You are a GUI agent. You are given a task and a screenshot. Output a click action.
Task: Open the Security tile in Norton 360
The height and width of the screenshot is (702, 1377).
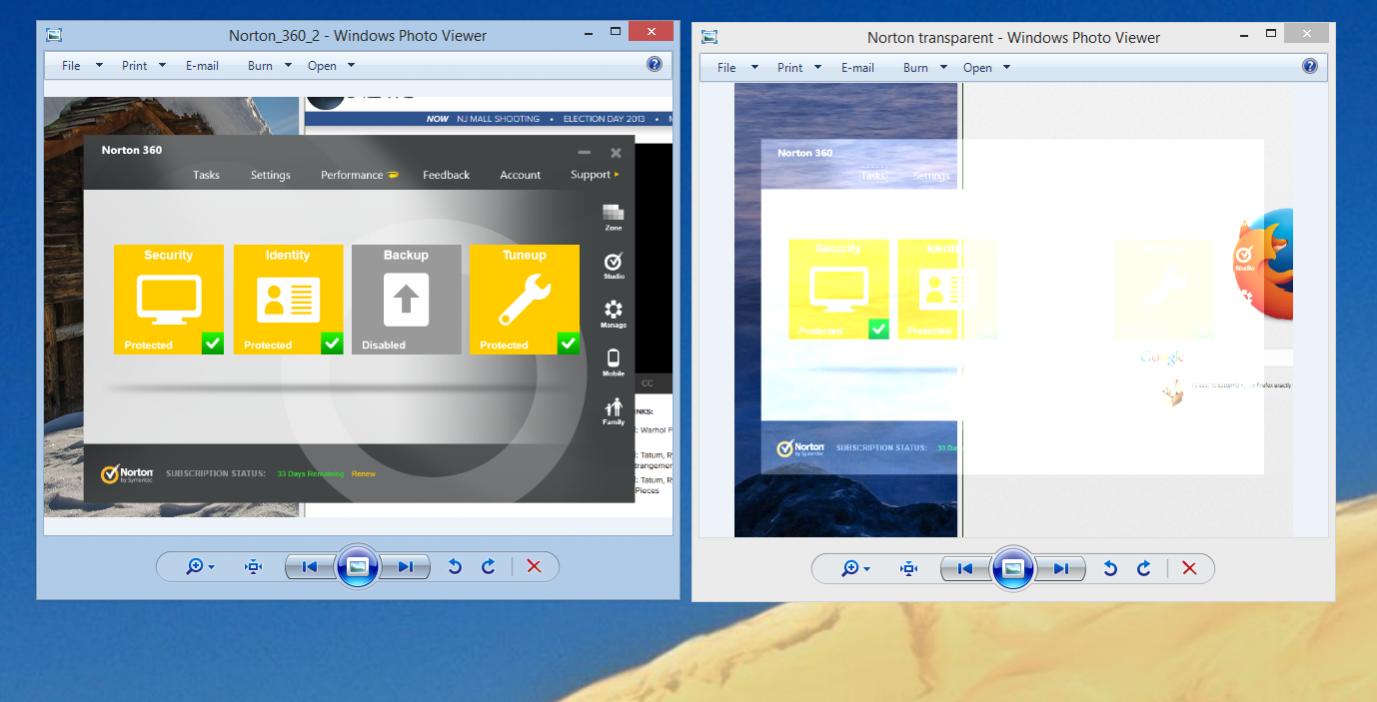point(168,299)
